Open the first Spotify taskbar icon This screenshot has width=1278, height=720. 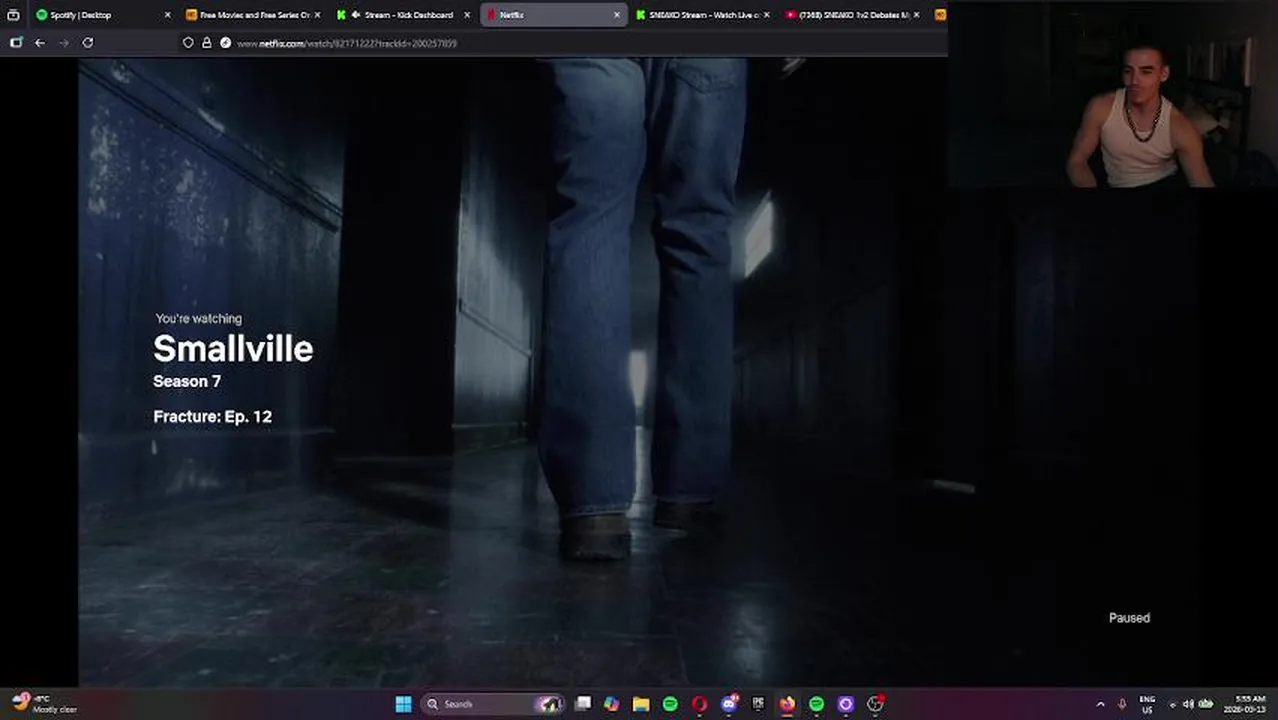click(670, 704)
